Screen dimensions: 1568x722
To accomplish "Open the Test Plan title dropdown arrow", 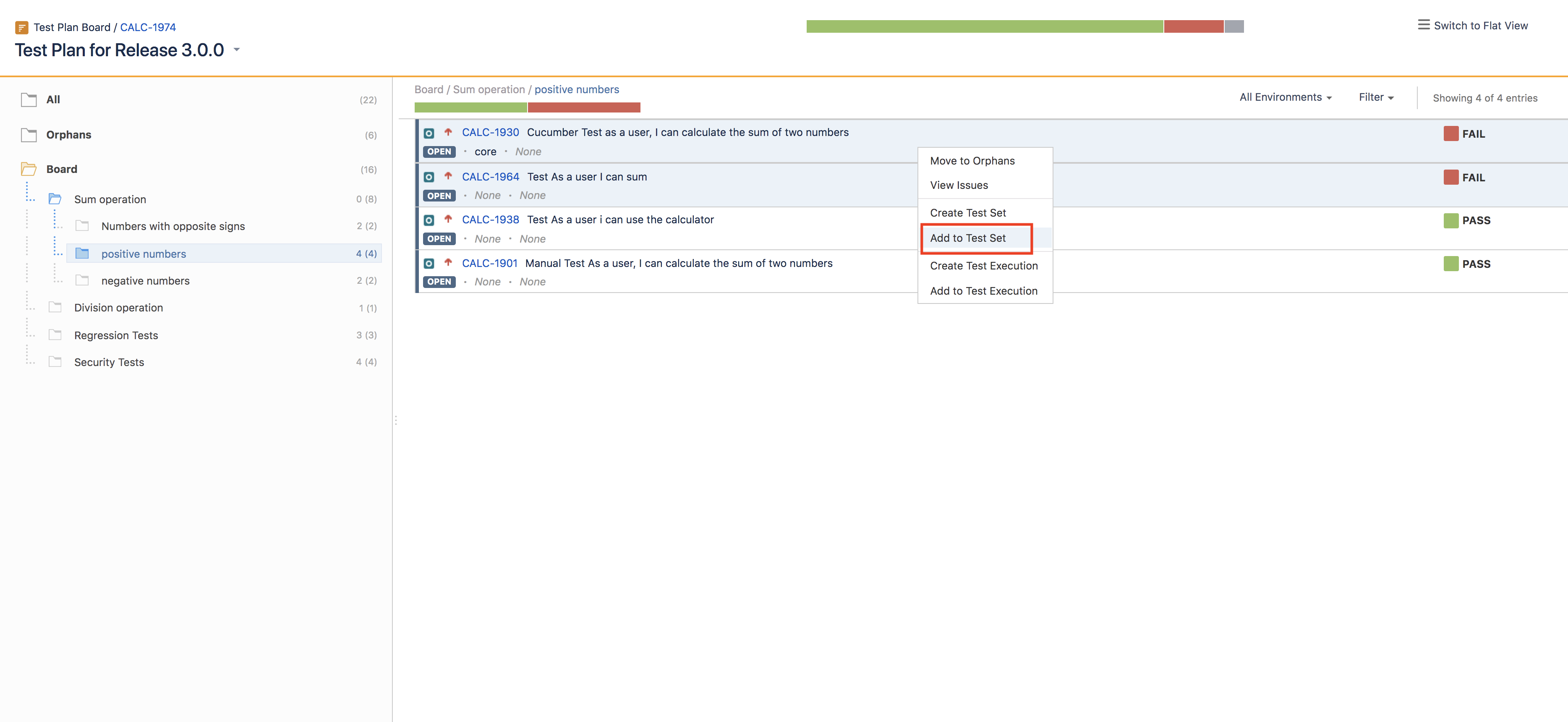I will pyautogui.click(x=237, y=50).
